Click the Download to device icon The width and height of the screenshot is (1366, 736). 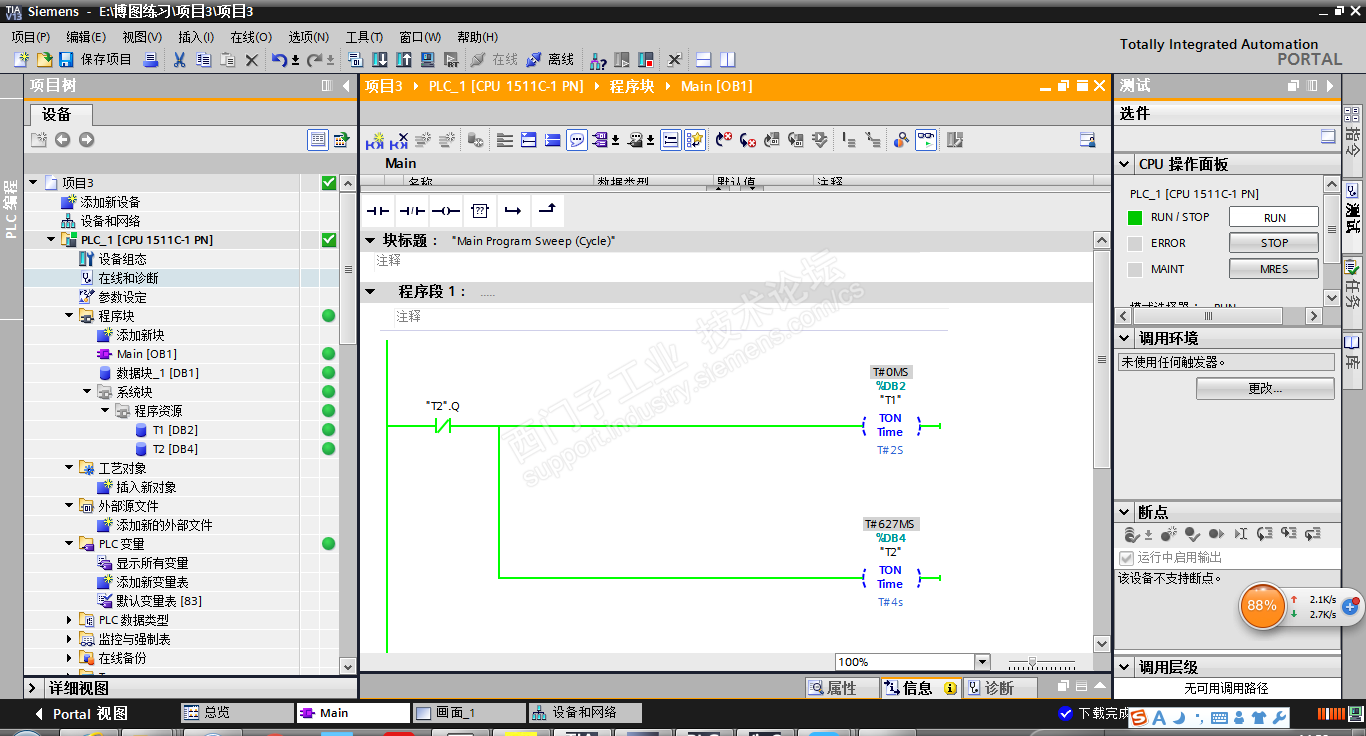click(380, 60)
